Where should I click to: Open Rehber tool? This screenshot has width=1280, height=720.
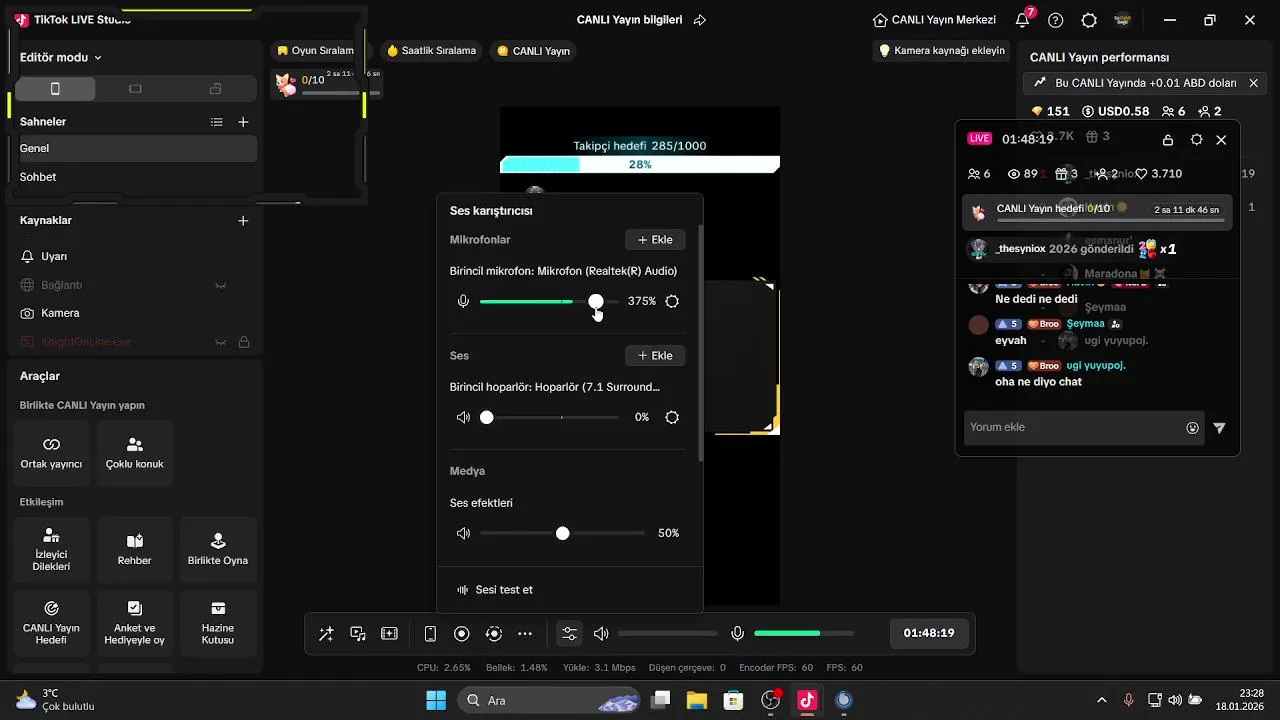click(135, 550)
